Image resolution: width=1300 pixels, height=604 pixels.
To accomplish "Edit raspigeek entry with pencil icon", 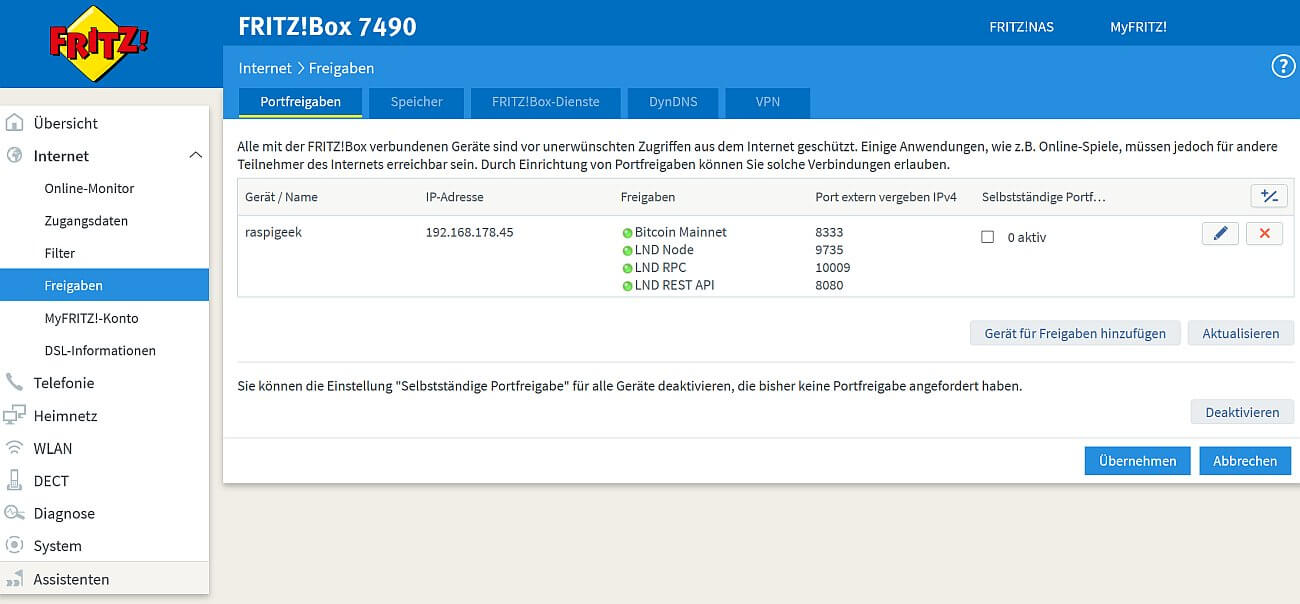I will (x=1220, y=234).
